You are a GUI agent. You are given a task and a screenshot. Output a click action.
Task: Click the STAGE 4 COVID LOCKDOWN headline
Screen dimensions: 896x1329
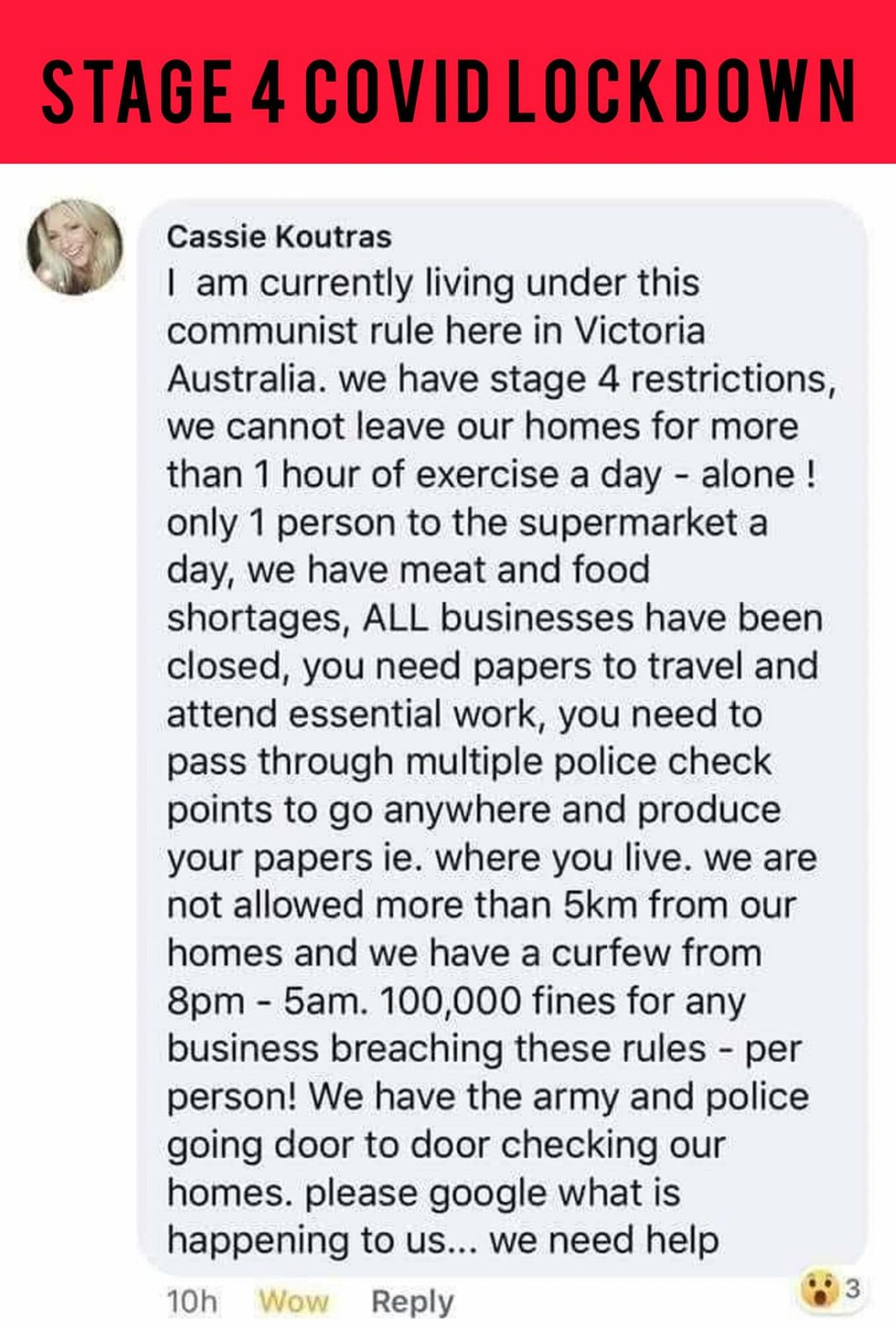(448, 90)
